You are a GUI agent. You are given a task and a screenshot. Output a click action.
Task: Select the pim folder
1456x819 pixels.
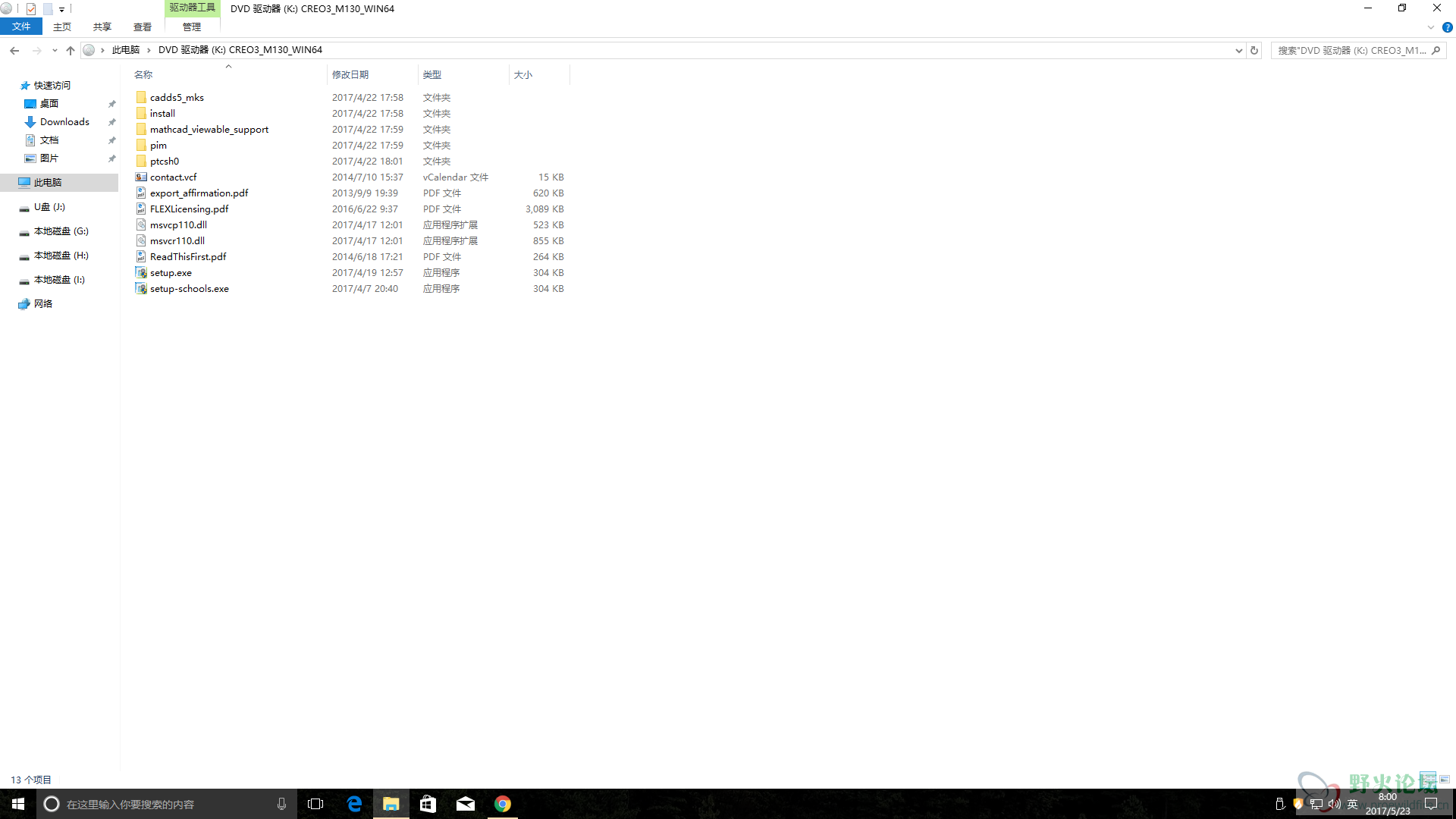[158, 145]
